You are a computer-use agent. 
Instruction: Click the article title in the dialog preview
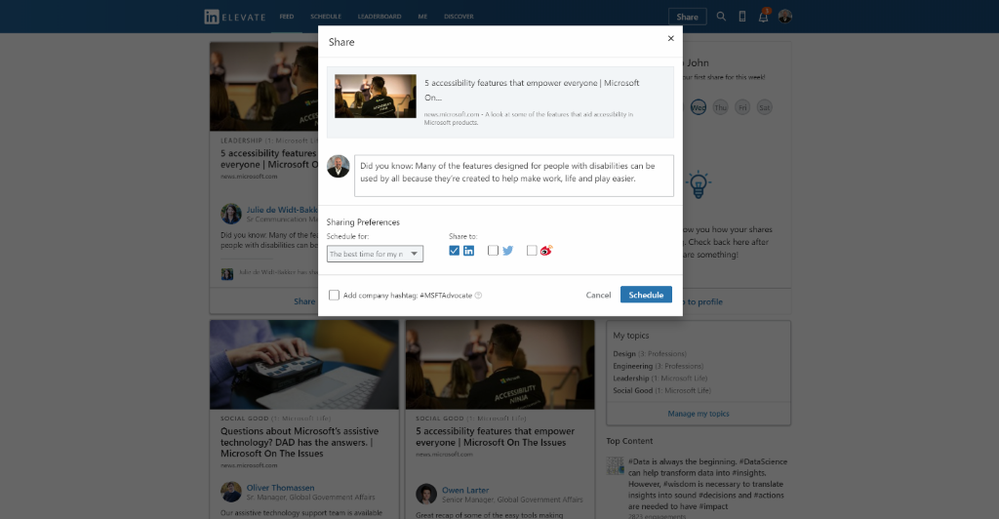coord(532,90)
